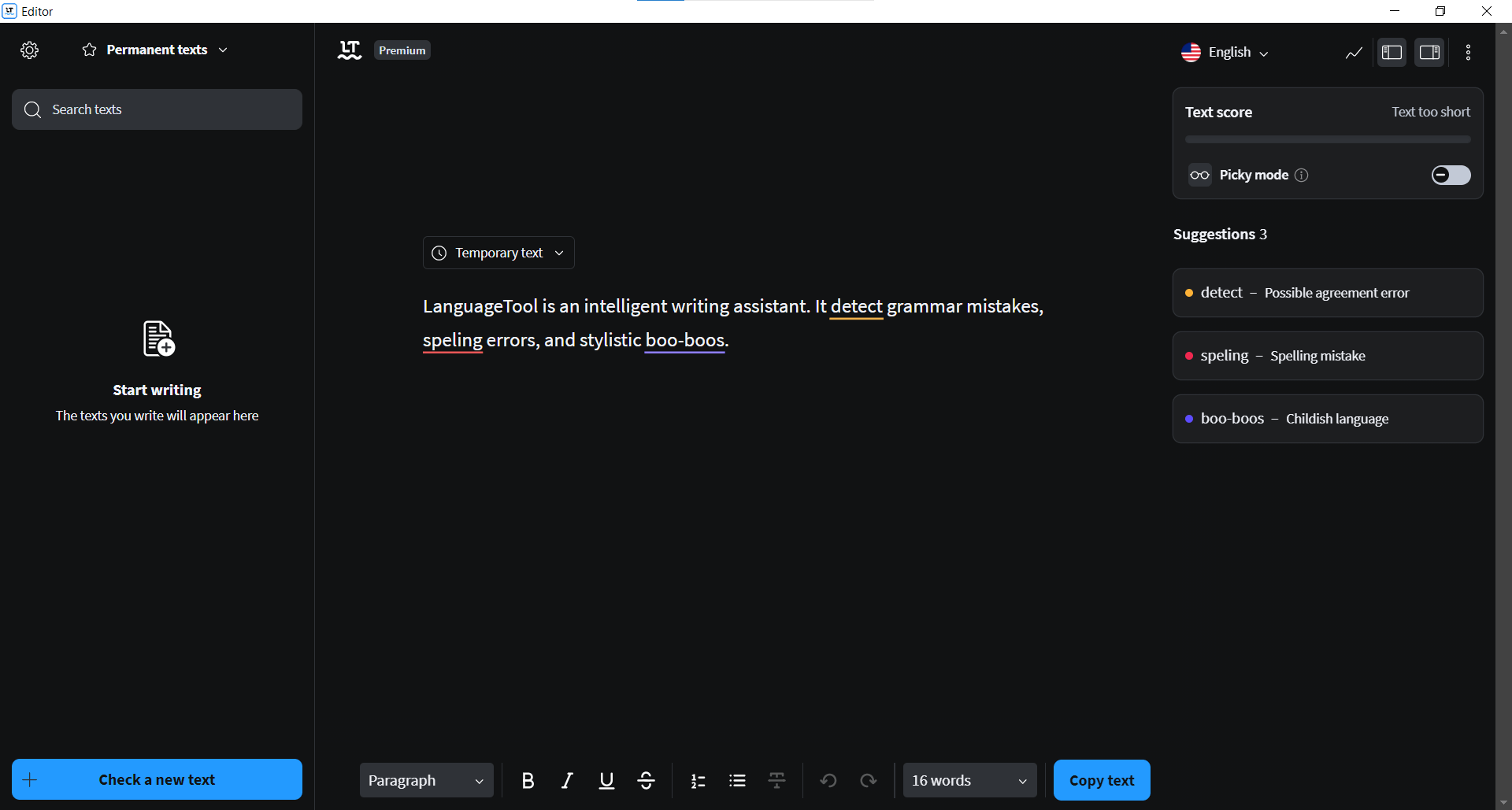
Task: Click the Text score progress bar
Action: tap(1328, 139)
